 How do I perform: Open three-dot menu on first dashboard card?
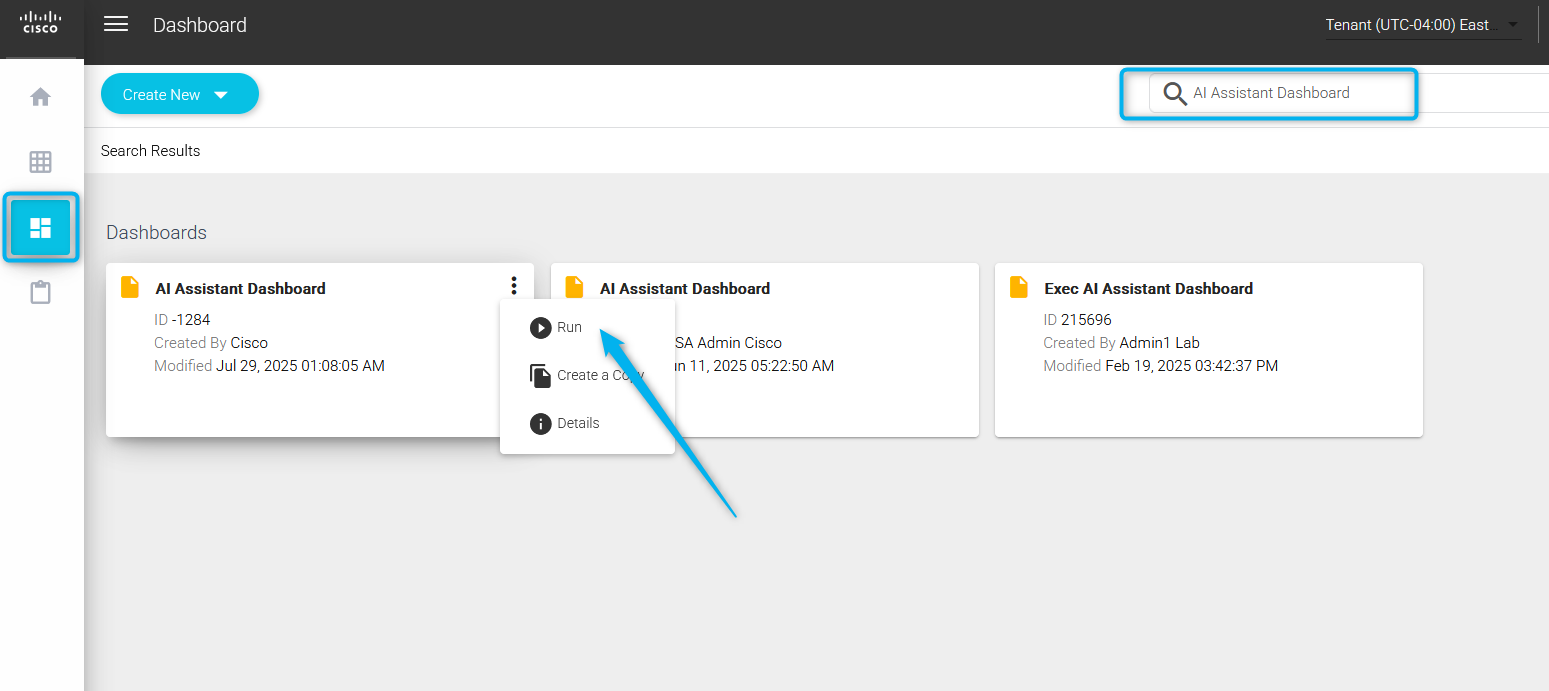point(514,286)
